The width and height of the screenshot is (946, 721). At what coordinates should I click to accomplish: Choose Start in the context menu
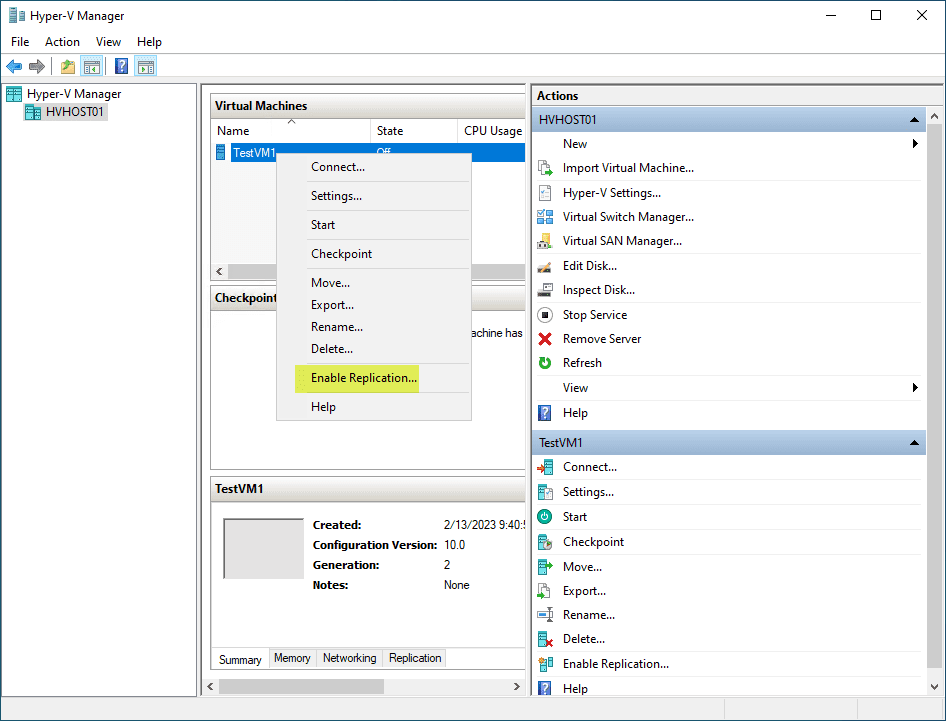coord(373,225)
